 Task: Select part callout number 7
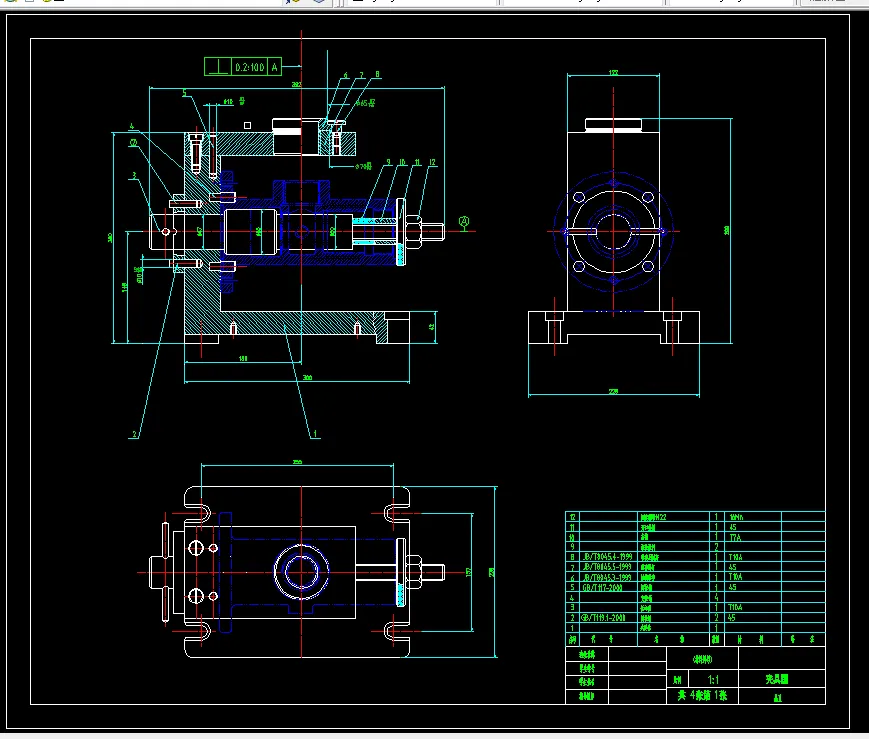click(362, 75)
